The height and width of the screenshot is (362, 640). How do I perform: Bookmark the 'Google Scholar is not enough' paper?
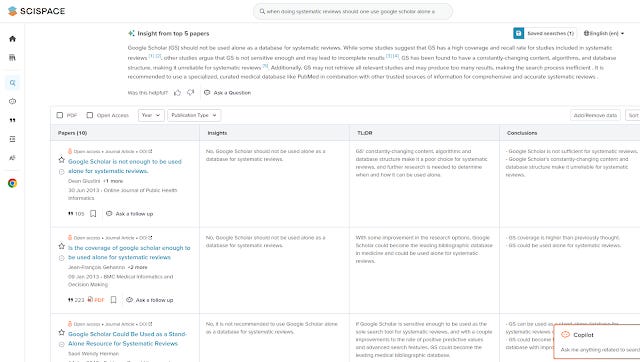[93, 213]
